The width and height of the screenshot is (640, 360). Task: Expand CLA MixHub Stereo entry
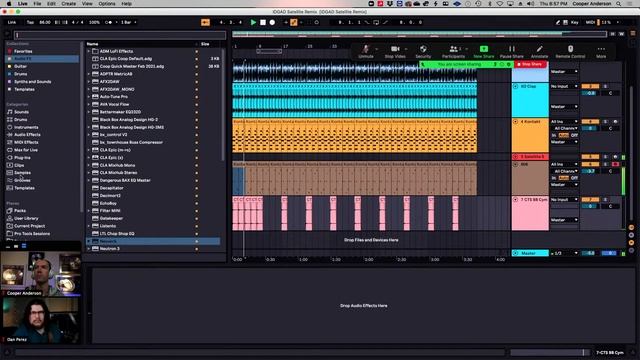(x=89, y=173)
